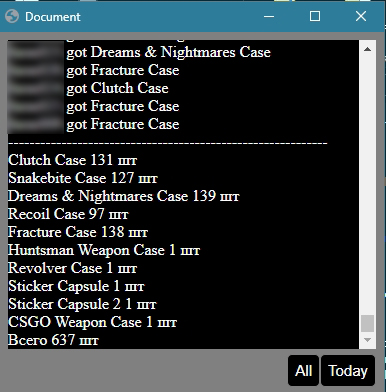Viewport: 386px width, 392px height.
Task: Click the All button
Action: (303, 370)
